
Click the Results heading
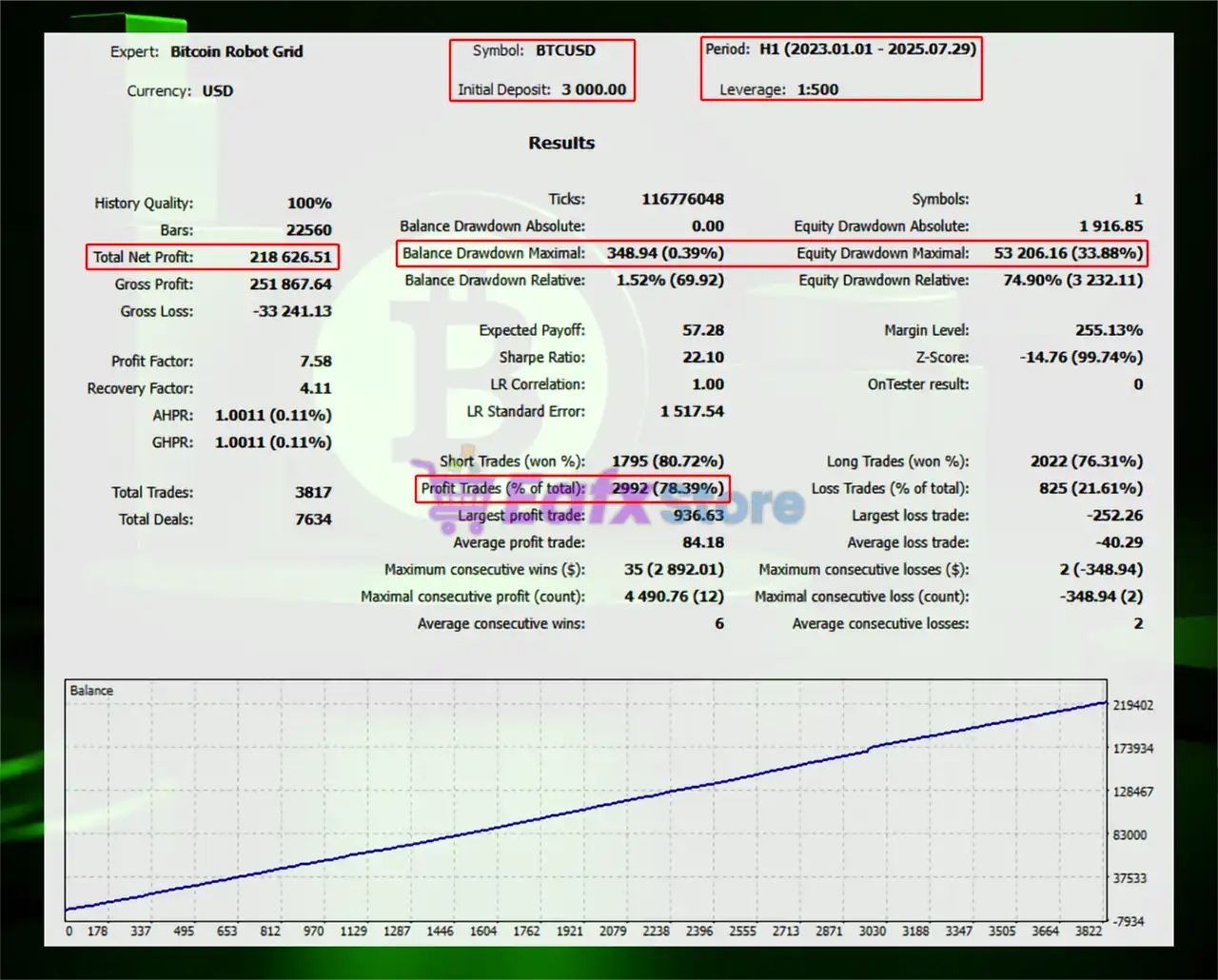point(561,143)
